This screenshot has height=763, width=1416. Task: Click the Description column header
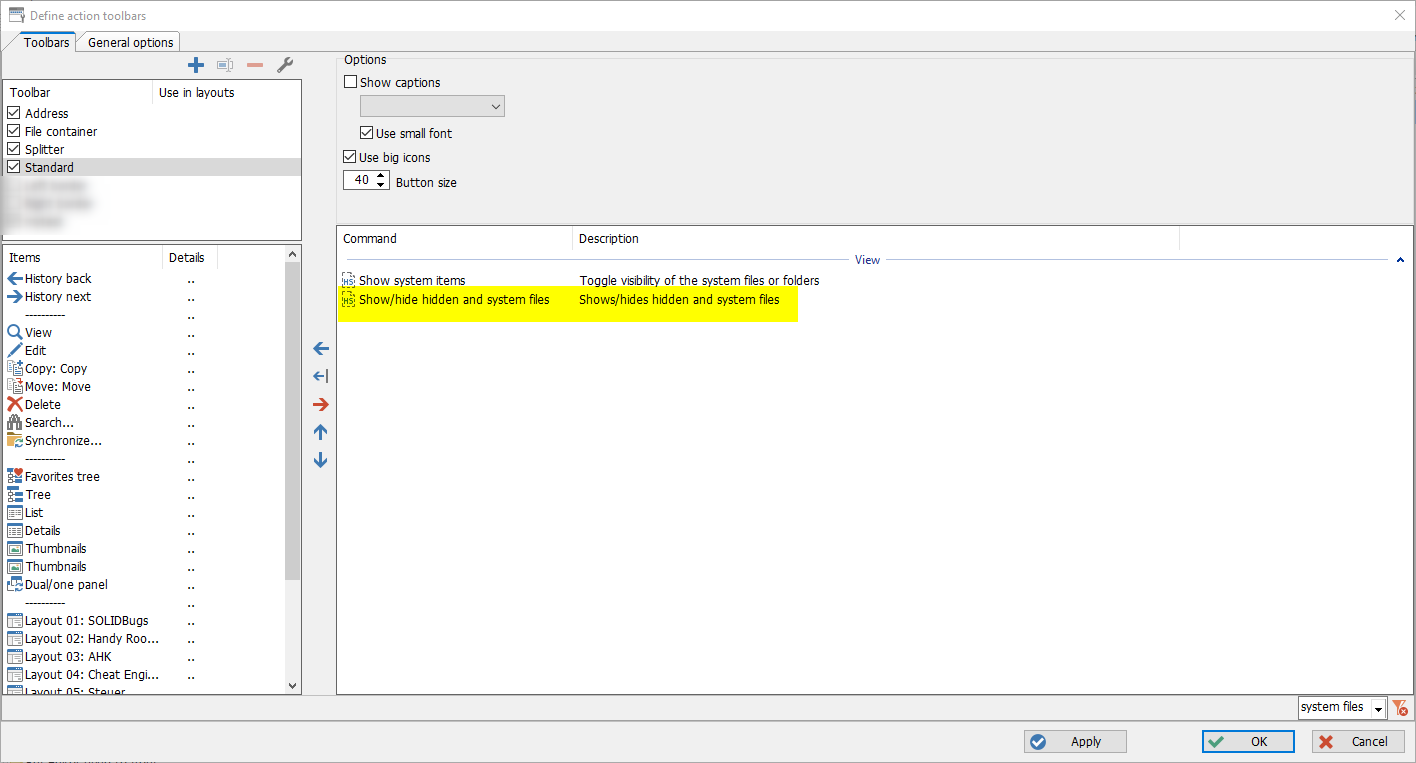pyautogui.click(x=876, y=239)
